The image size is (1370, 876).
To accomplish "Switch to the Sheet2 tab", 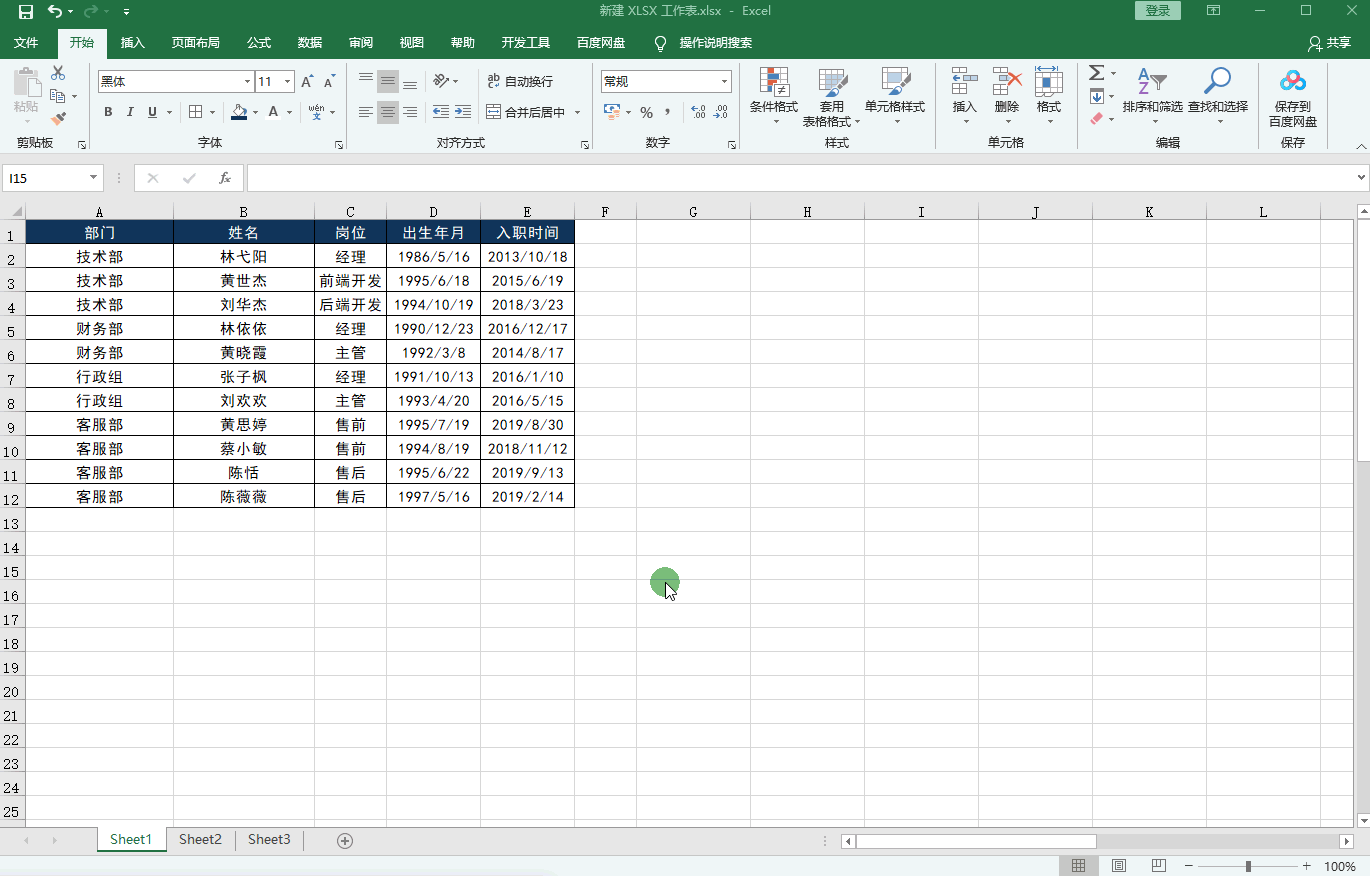I will click(x=200, y=840).
